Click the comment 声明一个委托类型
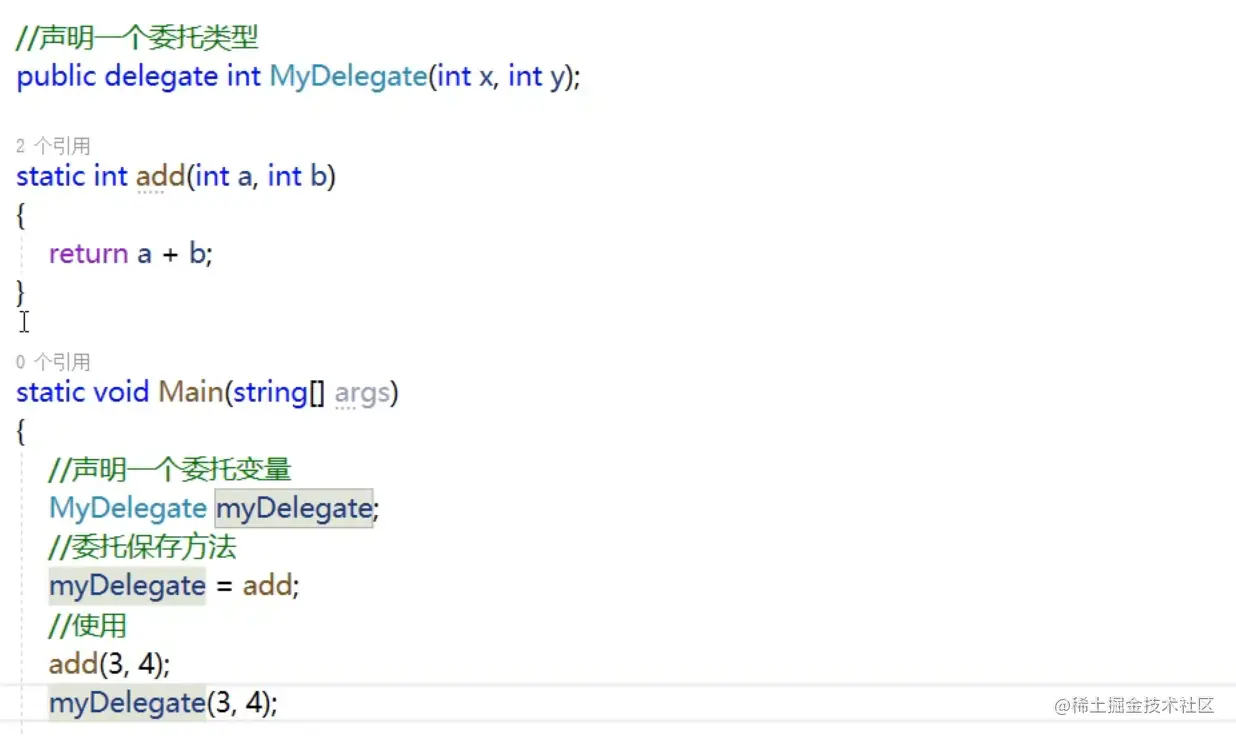This screenshot has width=1236, height=737. [135, 36]
